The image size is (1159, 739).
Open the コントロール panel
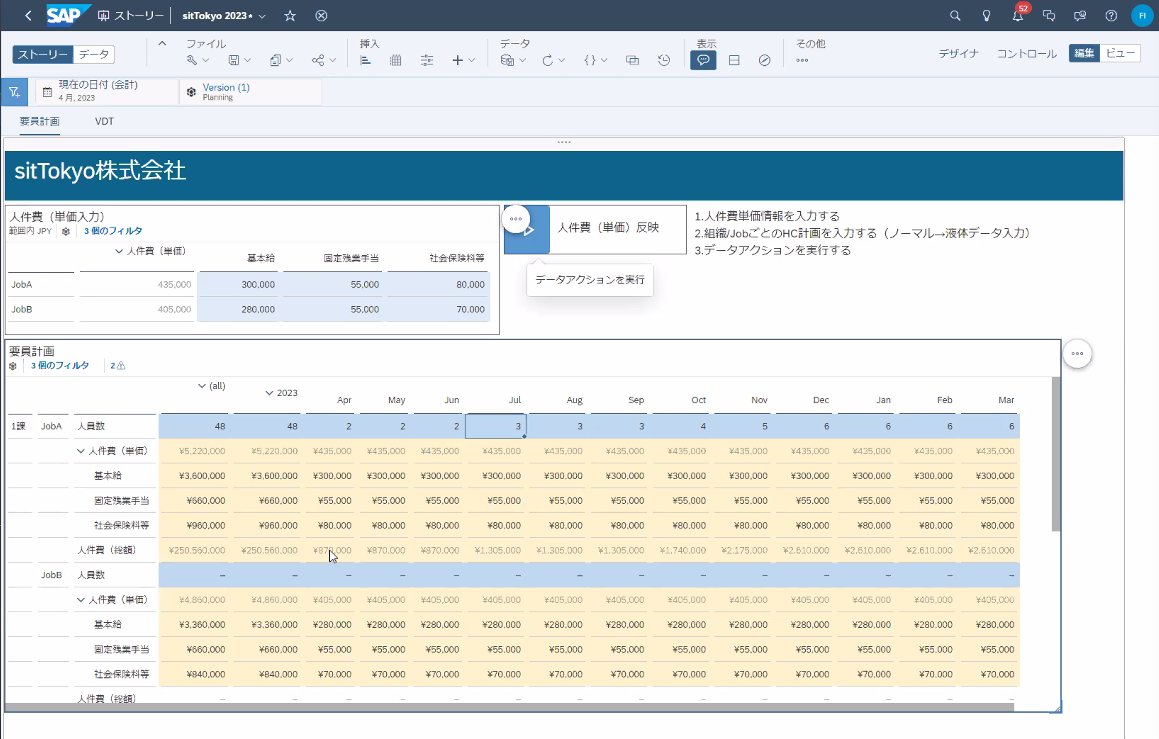(x=1027, y=53)
